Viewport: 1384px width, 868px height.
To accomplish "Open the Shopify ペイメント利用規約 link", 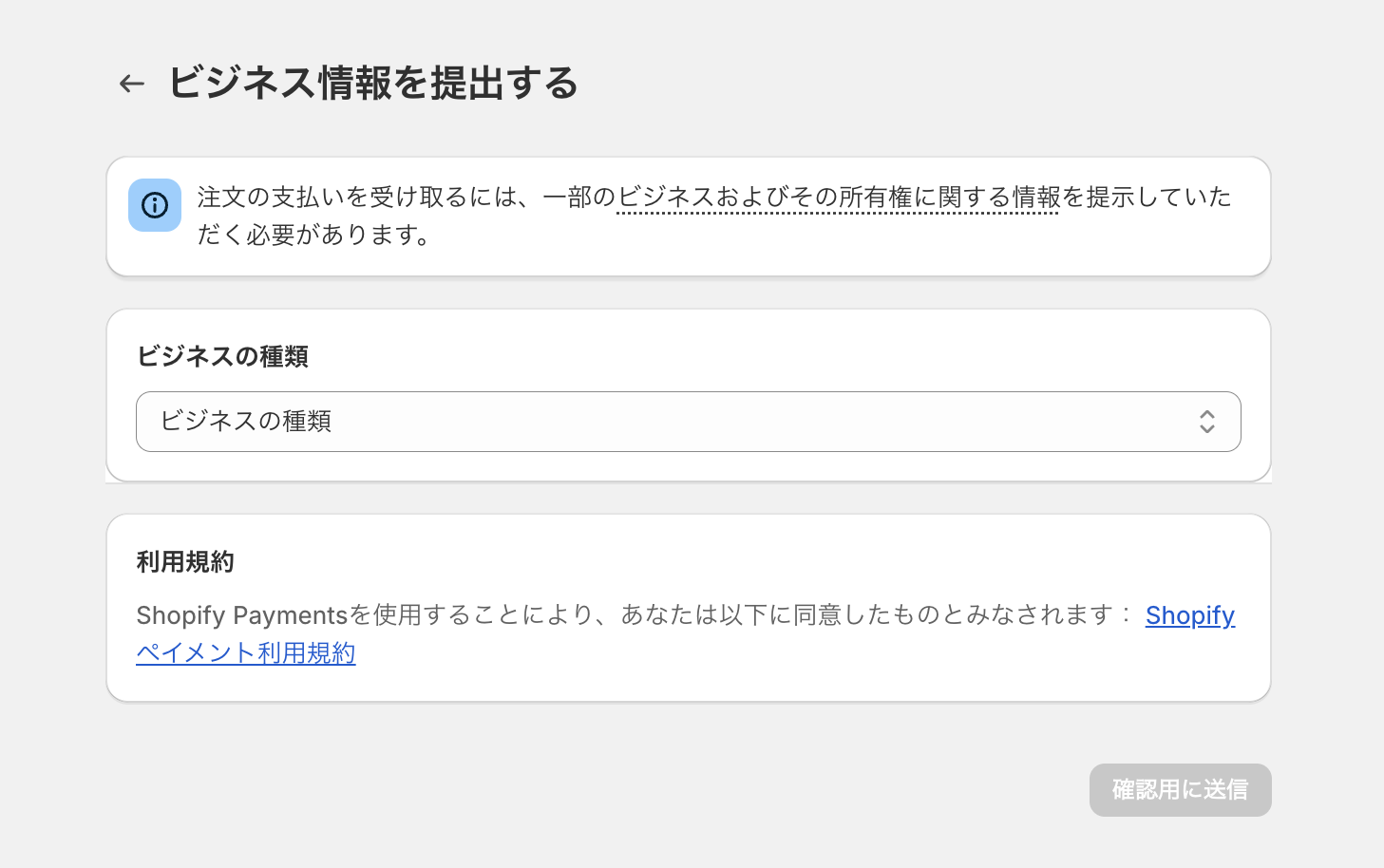I will [x=1189, y=615].
